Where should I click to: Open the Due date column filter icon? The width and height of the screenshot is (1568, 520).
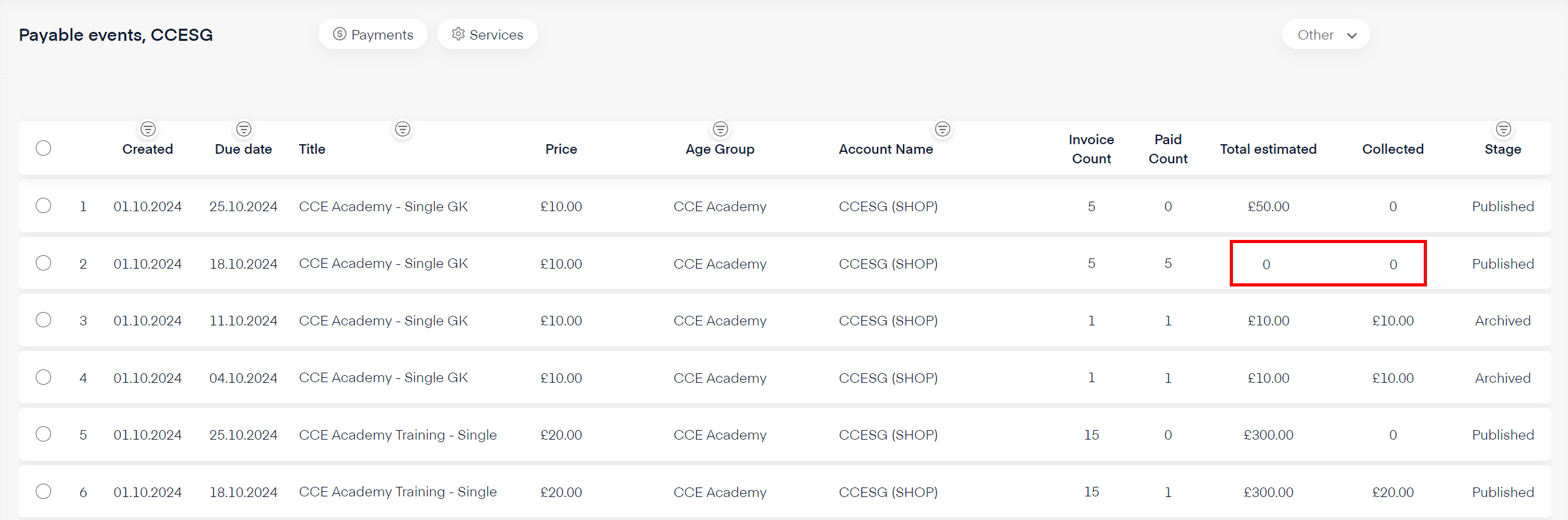coord(244,130)
